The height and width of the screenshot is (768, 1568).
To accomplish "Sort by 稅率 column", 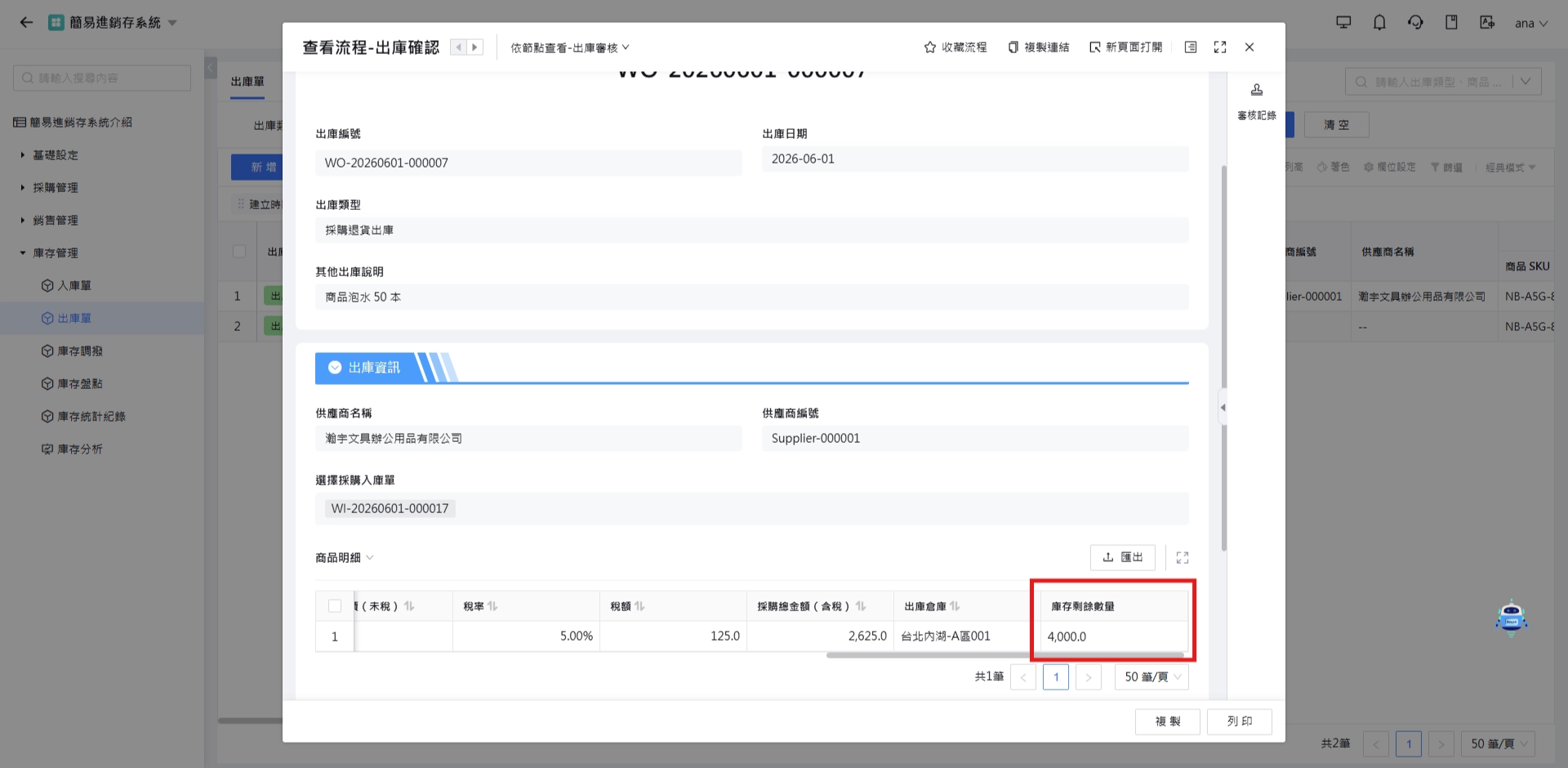I will pyautogui.click(x=492, y=606).
